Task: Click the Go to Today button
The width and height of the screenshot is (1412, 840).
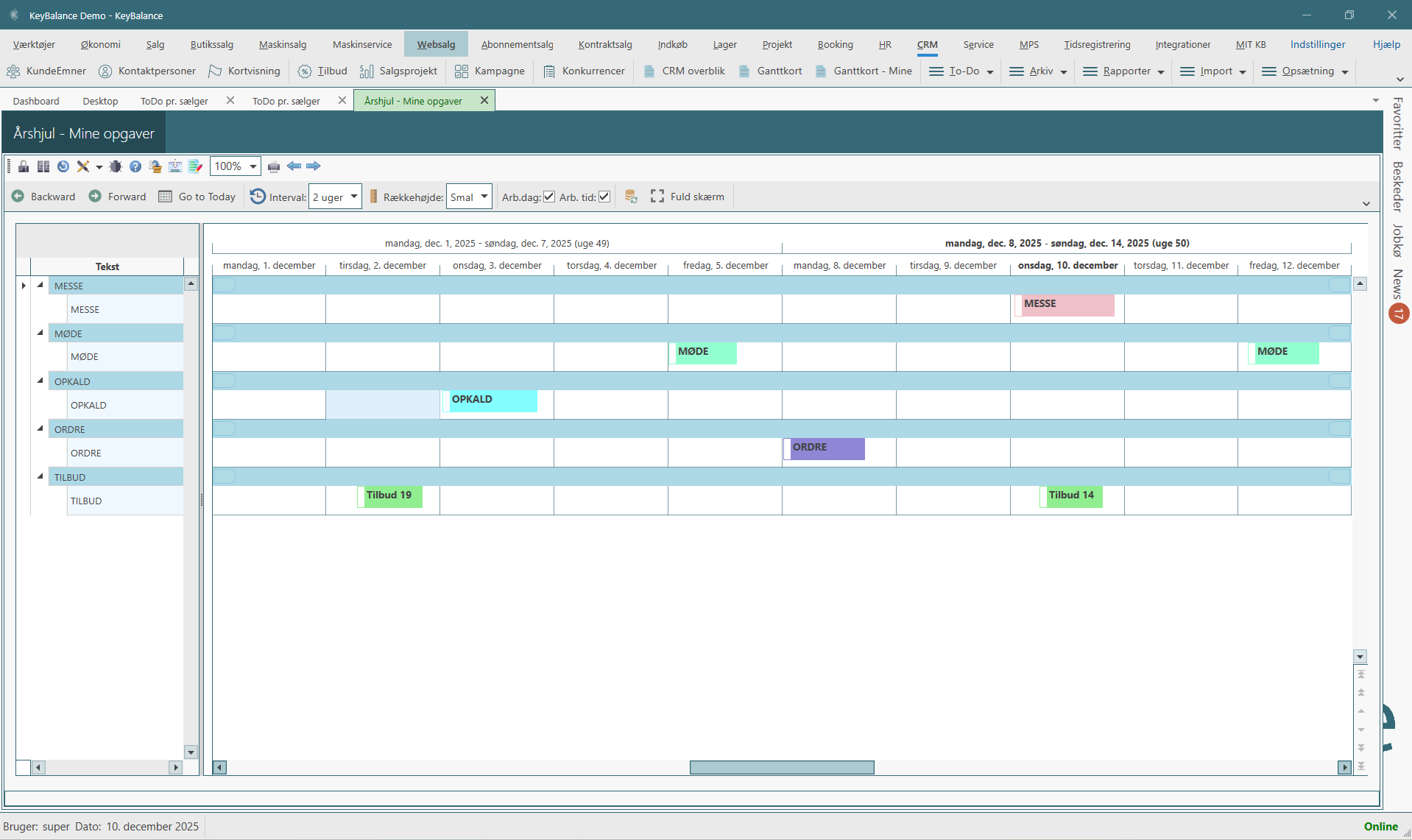Action: pyautogui.click(x=197, y=197)
